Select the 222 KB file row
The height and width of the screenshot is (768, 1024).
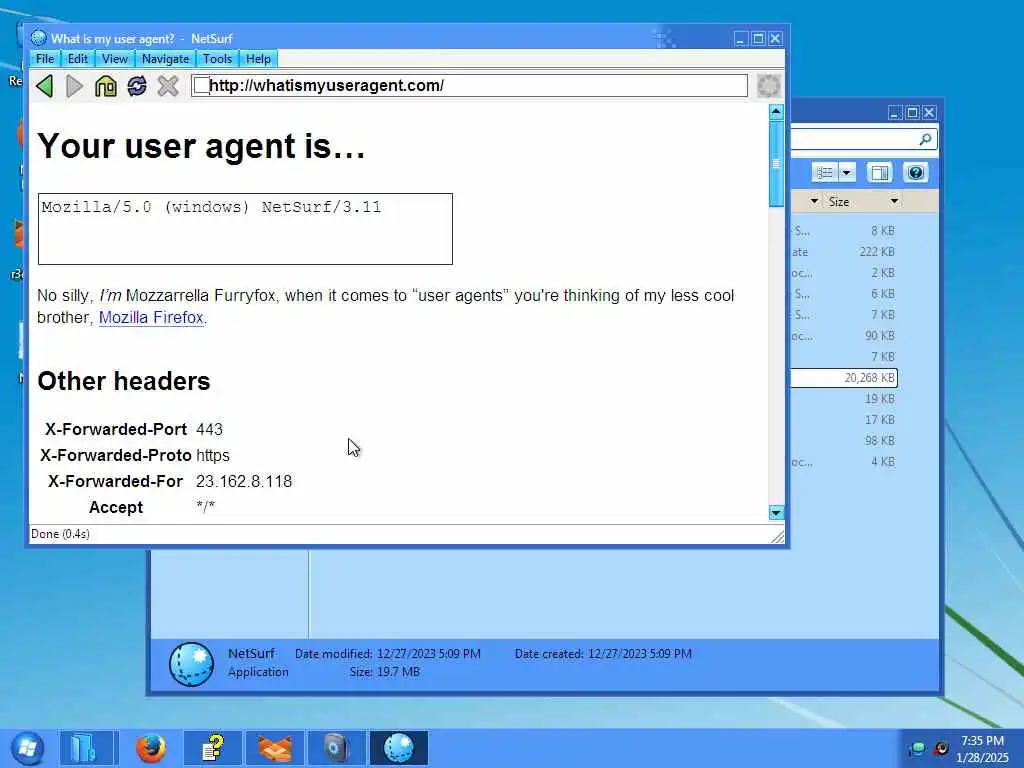point(844,251)
